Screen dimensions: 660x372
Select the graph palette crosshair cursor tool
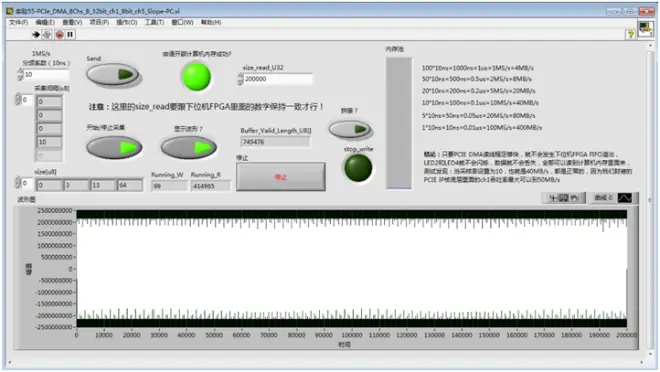553,198
